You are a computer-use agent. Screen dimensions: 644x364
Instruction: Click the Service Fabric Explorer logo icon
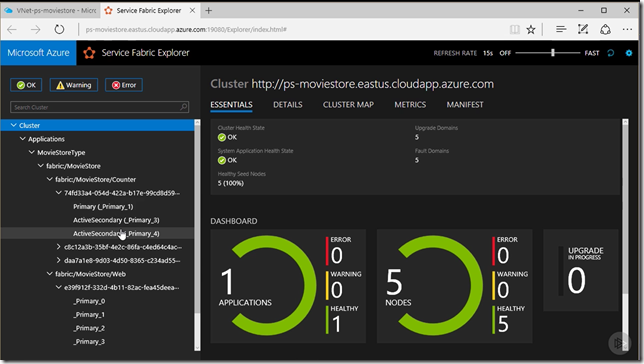pos(89,53)
